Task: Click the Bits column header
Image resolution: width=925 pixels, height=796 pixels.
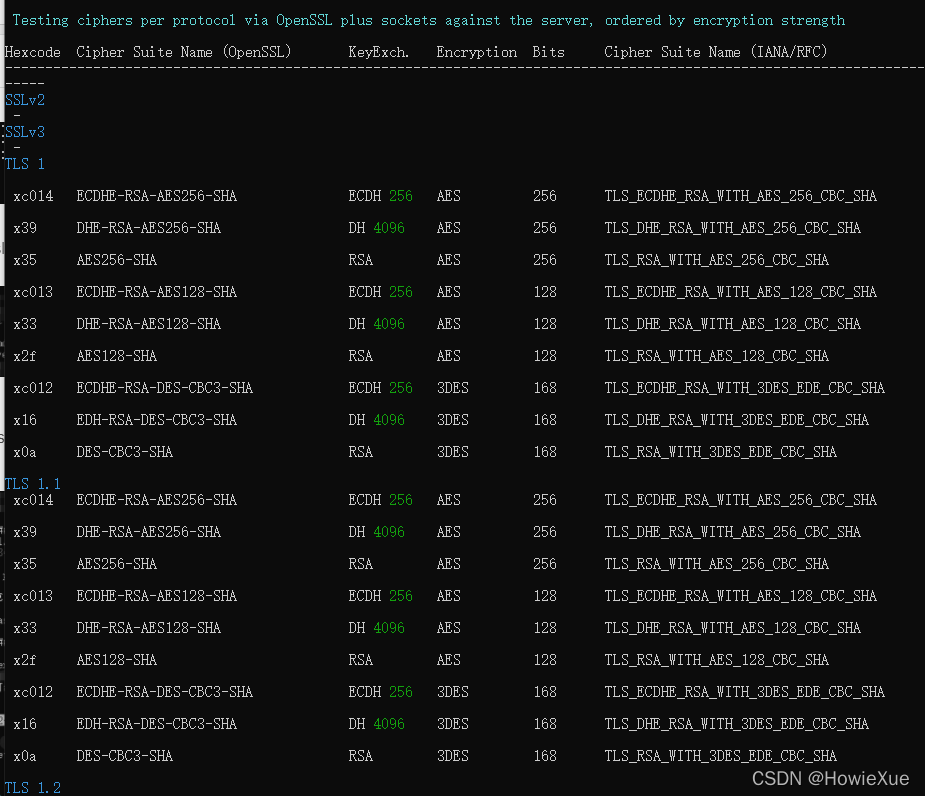Action: point(548,53)
